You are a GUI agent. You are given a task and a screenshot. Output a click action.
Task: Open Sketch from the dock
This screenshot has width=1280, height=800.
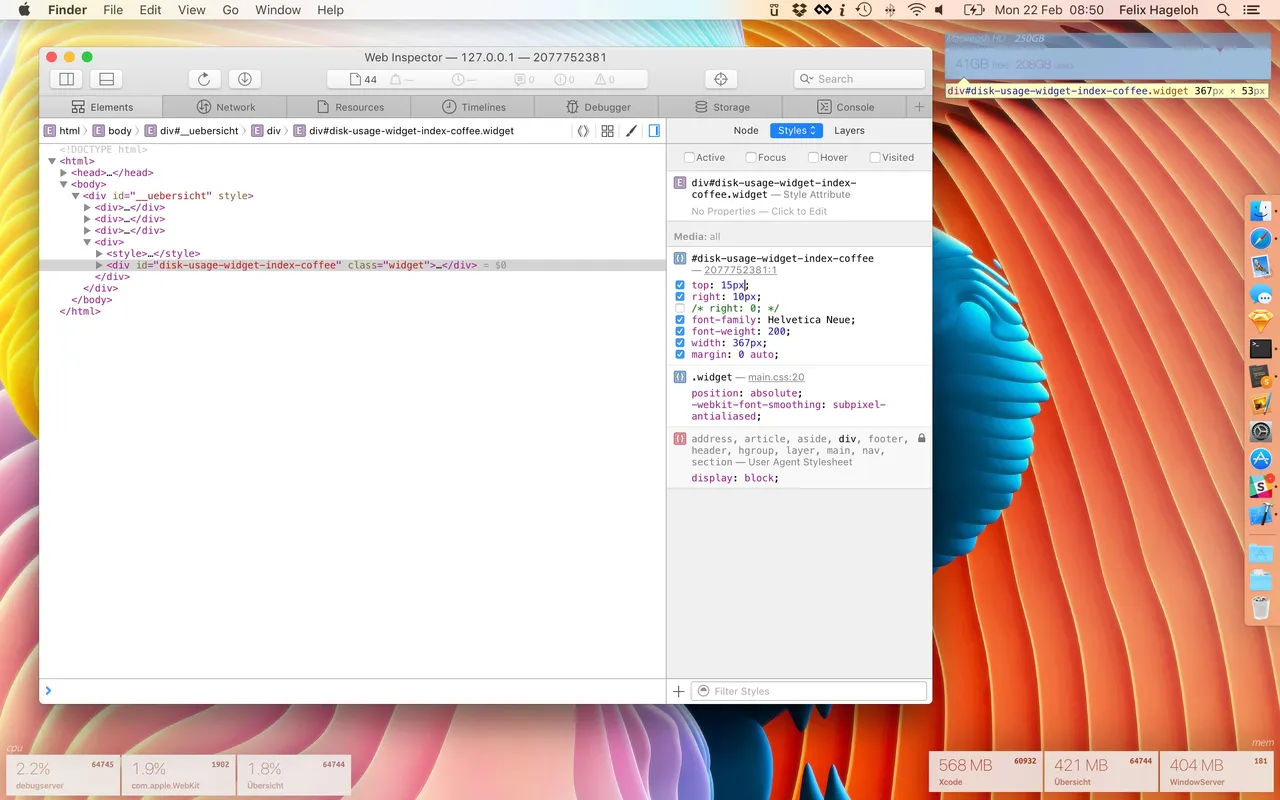tap(1261, 321)
